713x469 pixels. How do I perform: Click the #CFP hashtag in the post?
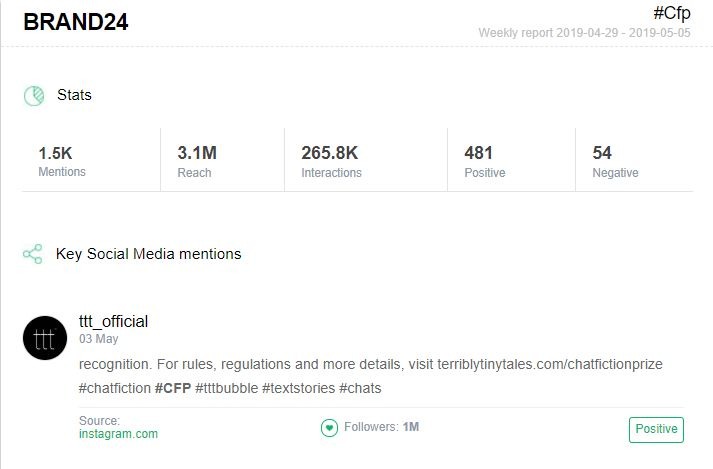click(172, 387)
